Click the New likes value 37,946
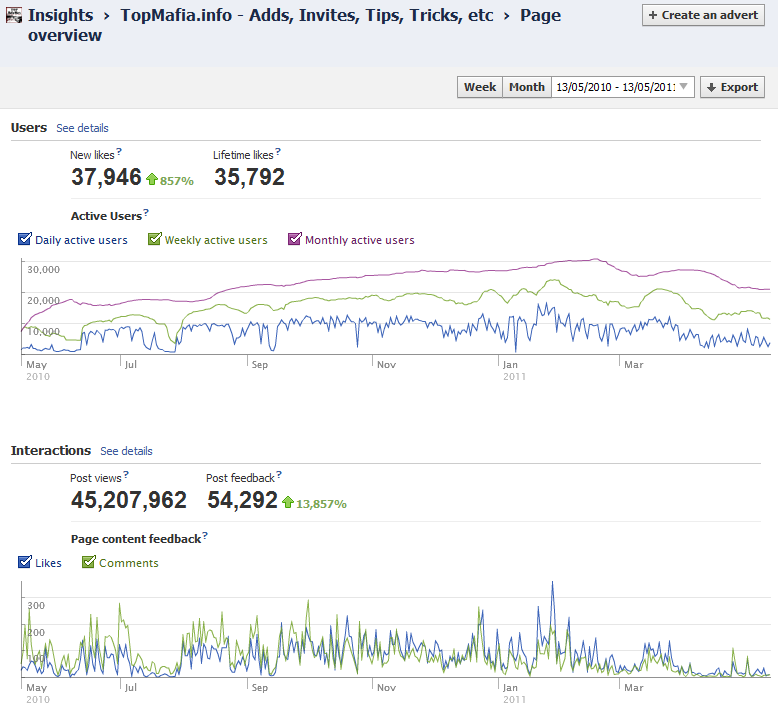 click(106, 177)
